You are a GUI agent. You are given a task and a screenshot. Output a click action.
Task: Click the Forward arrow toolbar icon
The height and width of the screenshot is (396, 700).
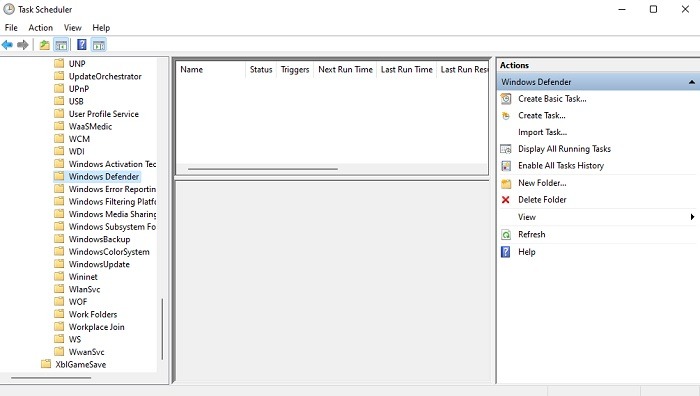[22, 45]
